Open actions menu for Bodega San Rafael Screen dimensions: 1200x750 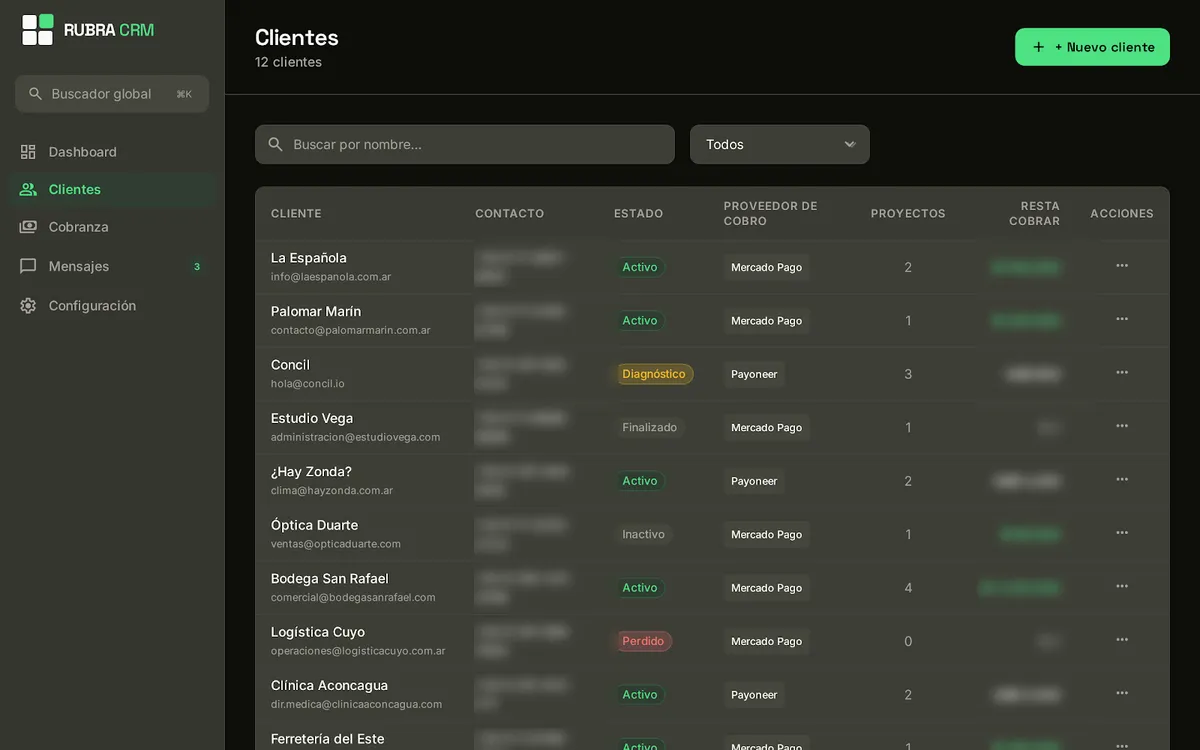pyautogui.click(x=1122, y=587)
